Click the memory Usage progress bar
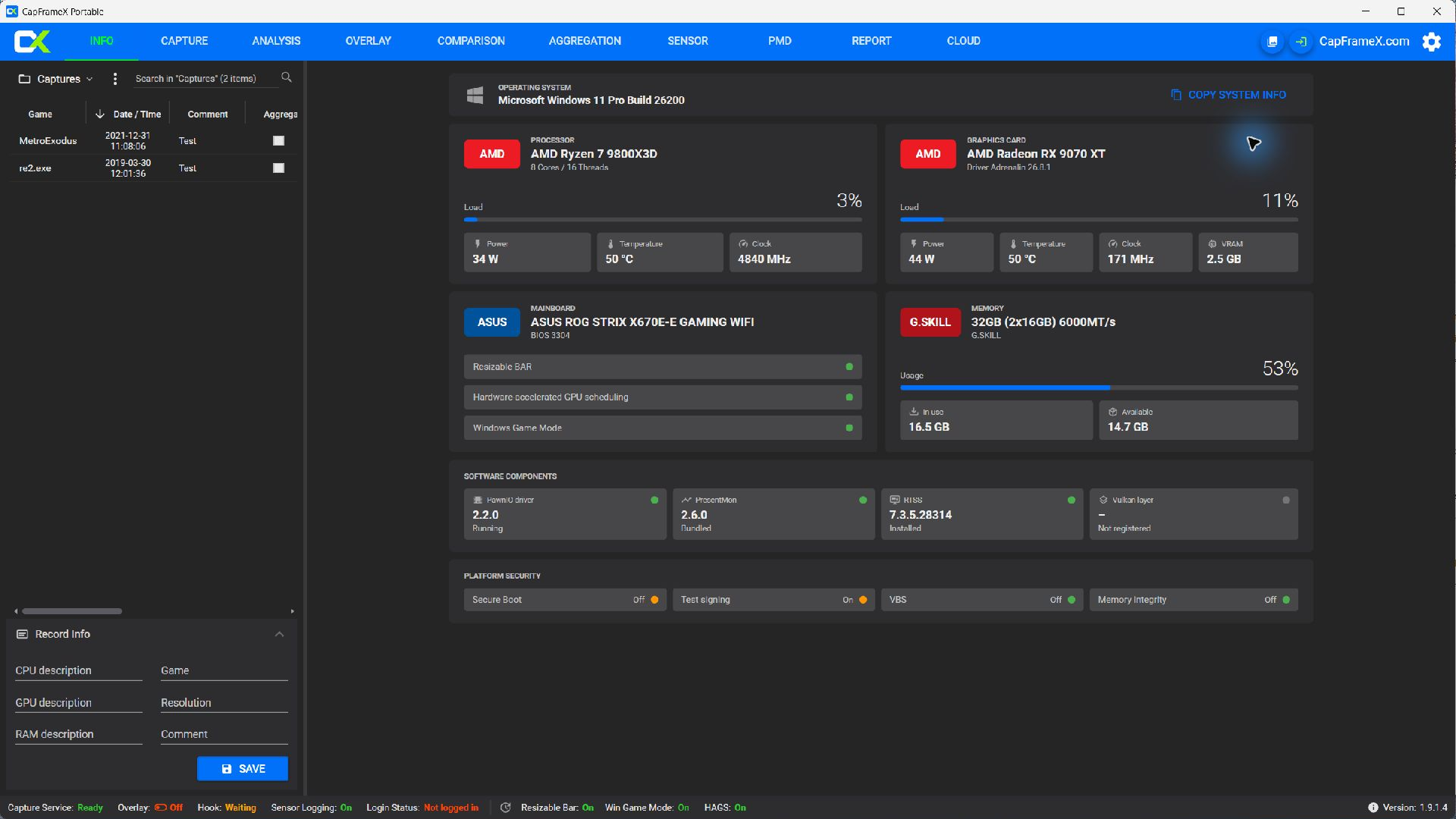1456x819 pixels. [1099, 388]
